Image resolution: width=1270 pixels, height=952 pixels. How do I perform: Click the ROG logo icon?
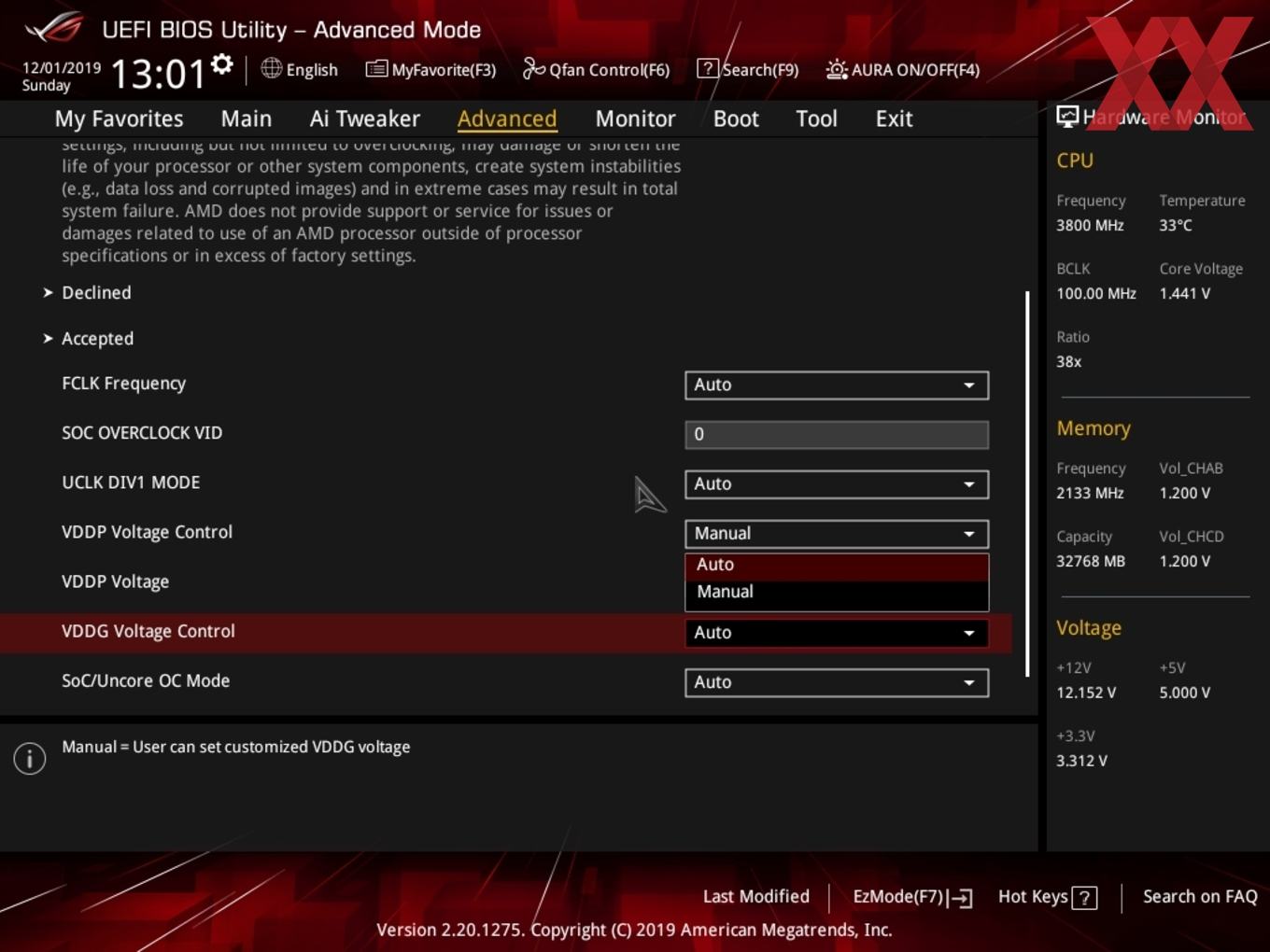pos(53,28)
